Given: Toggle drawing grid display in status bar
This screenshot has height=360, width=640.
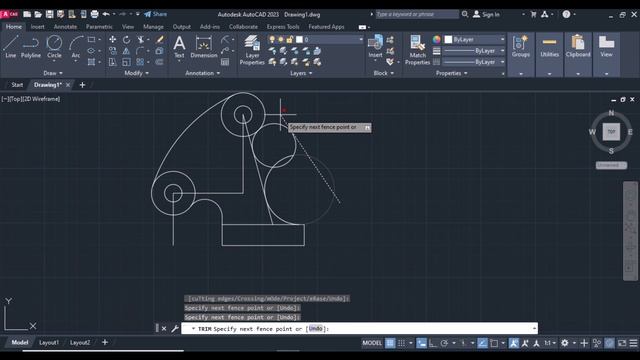Looking at the screenshot, I should pyautogui.click(x=390, y=343).
